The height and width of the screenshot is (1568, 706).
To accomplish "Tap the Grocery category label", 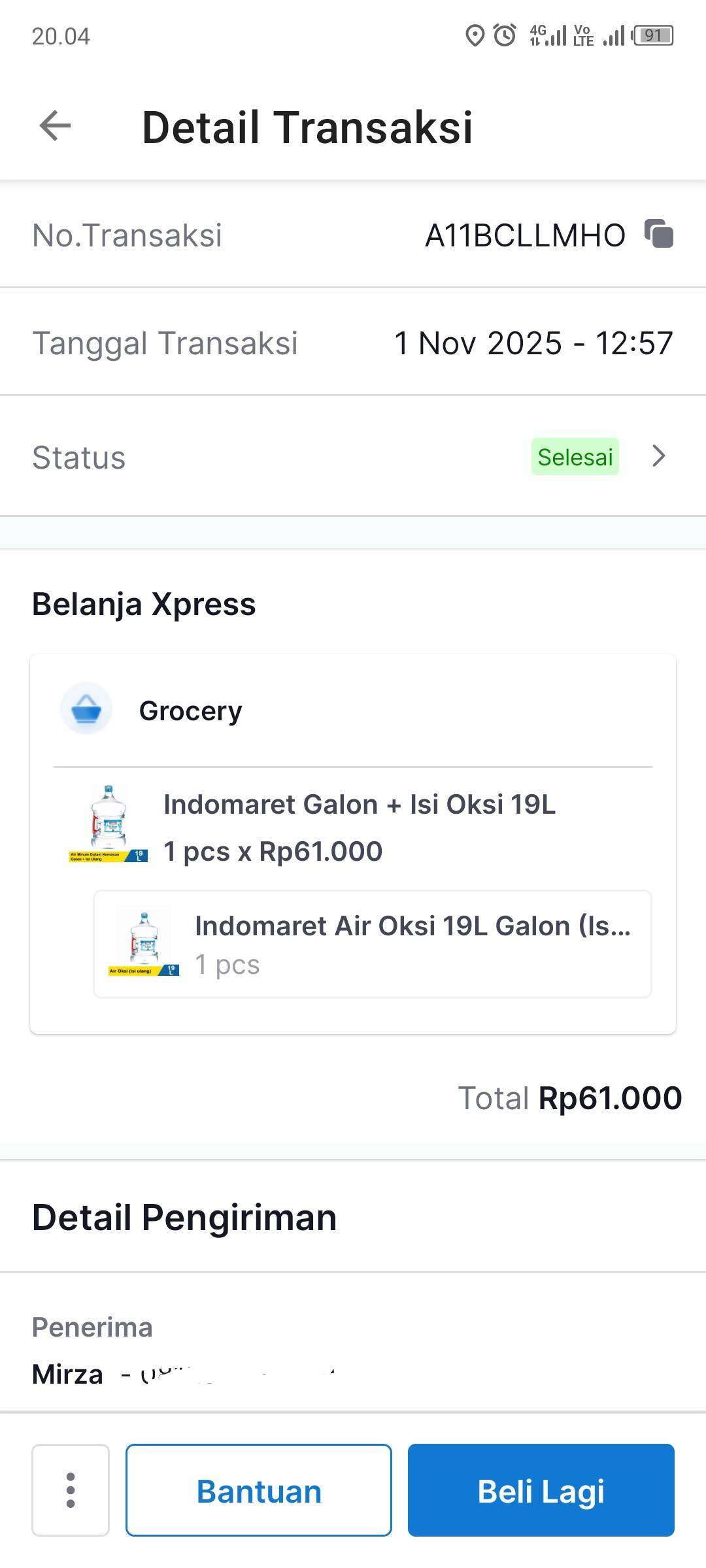I will pos(190,710).
